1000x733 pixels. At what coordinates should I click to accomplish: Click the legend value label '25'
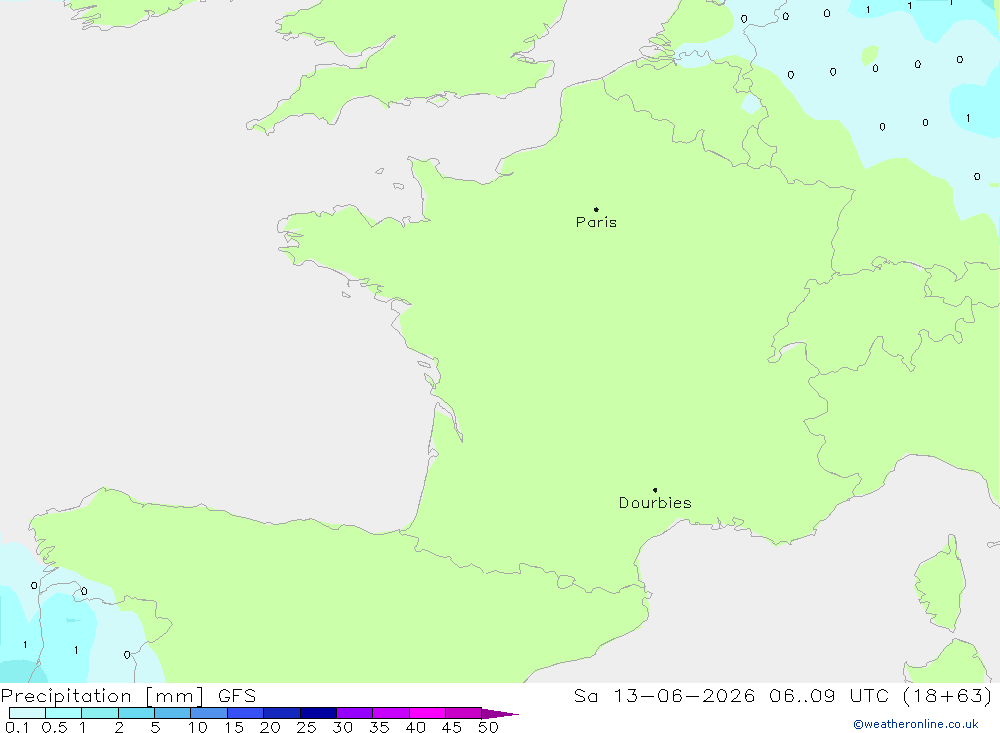[306, 727]
